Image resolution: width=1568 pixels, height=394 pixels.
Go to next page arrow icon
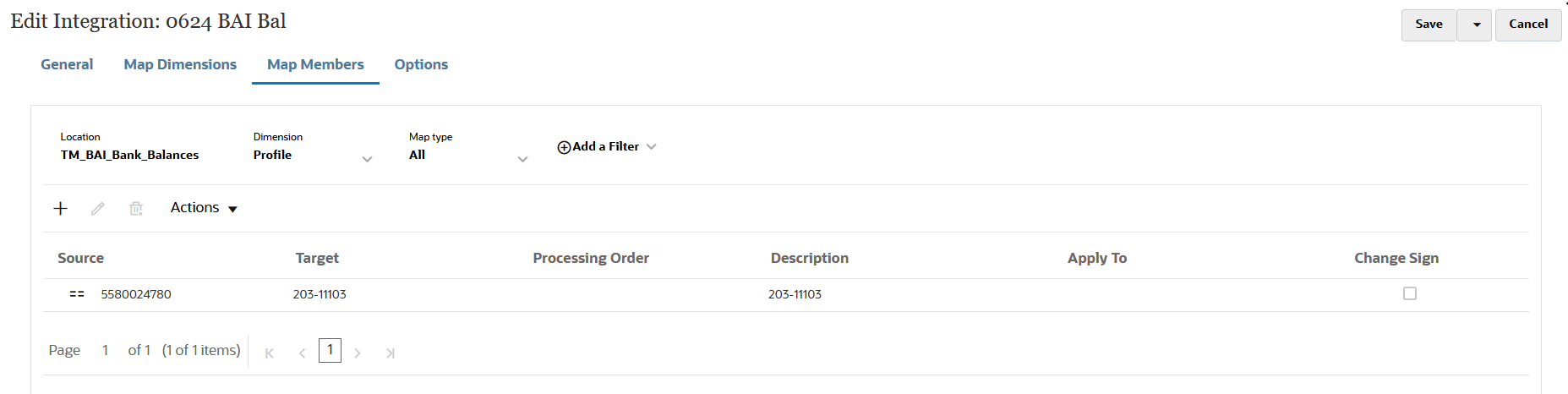coord(358,353)
